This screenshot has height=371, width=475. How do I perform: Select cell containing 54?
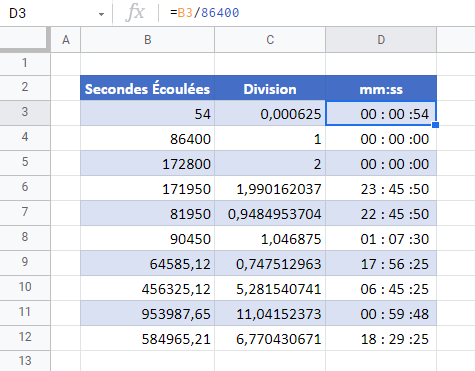point(147,113)
